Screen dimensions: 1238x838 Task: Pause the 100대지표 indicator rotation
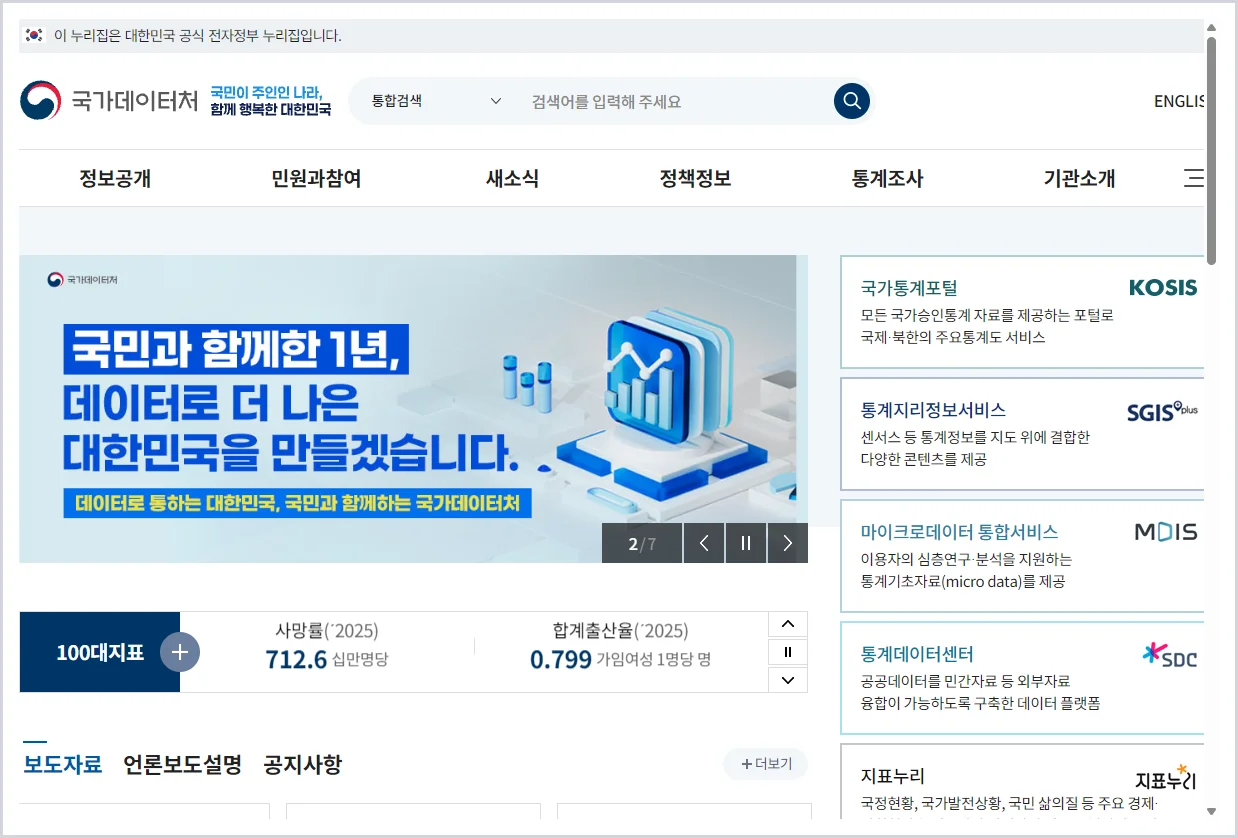coord(788,652)
